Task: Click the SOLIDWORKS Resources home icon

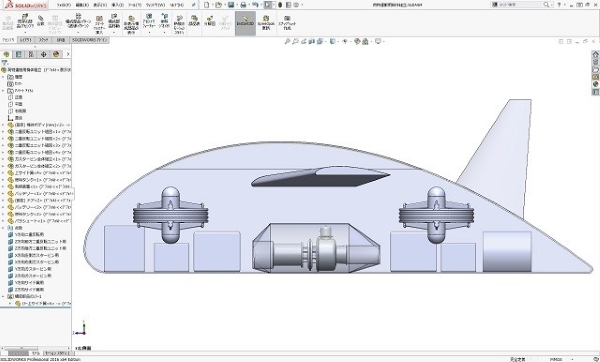Action: click(x=595, y=54)
